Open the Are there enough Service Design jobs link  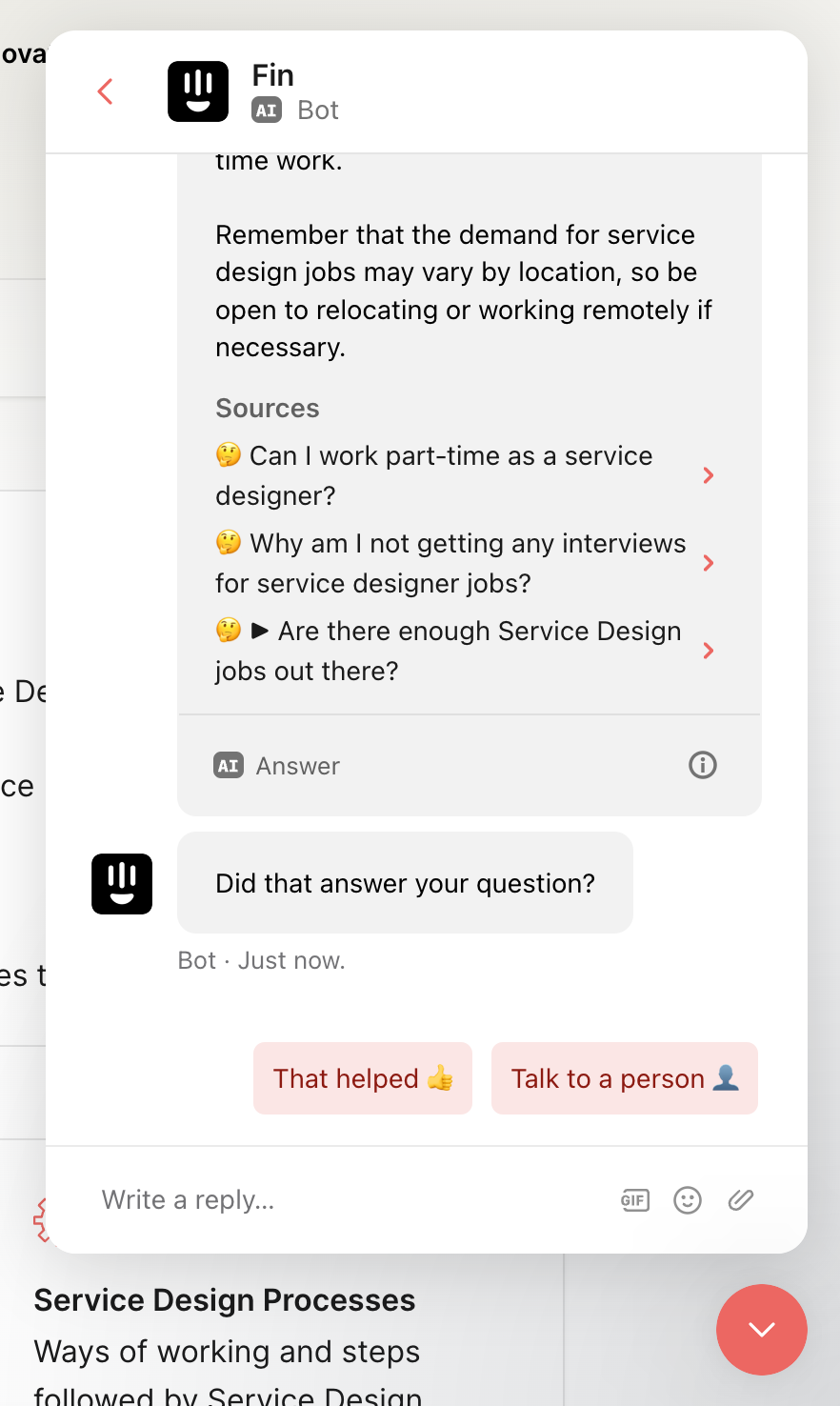(x=449, y=651)
